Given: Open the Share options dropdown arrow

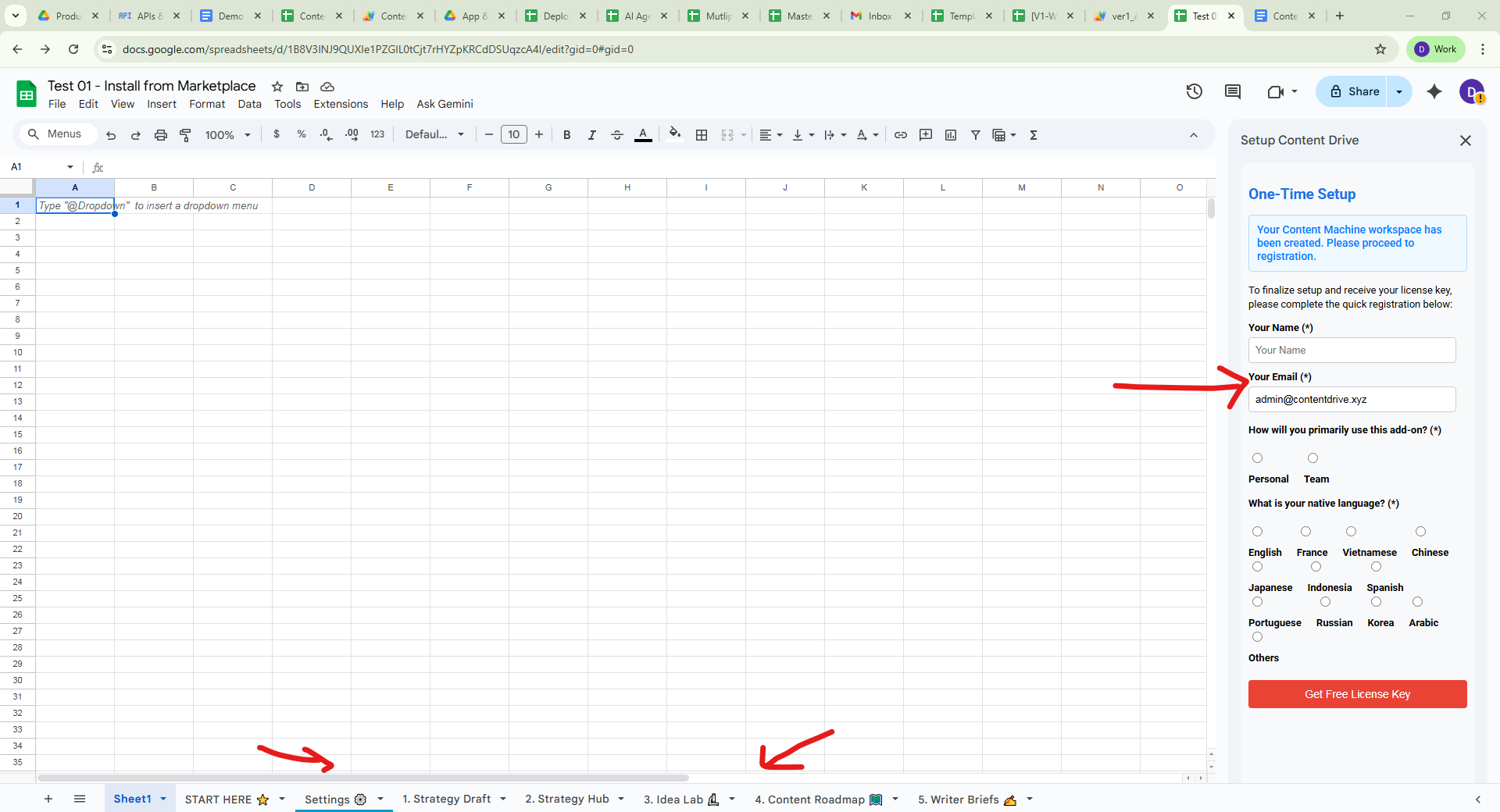Looking at the screenshot, I should [x=1399, y=91].
